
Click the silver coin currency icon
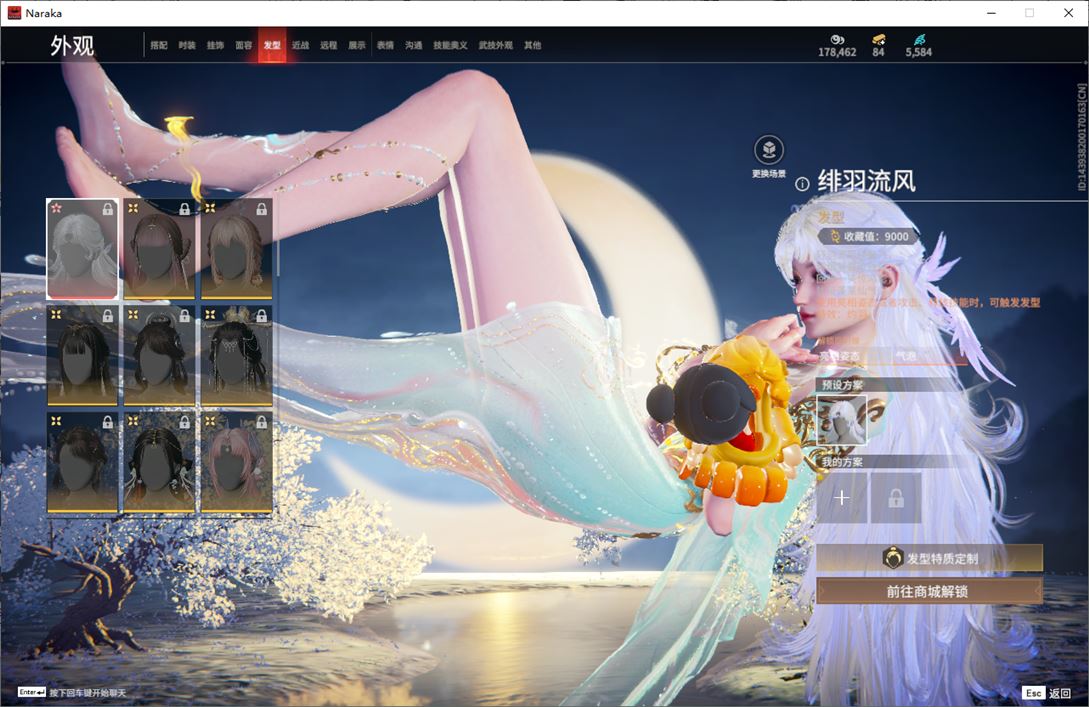(x=837, y=40)
